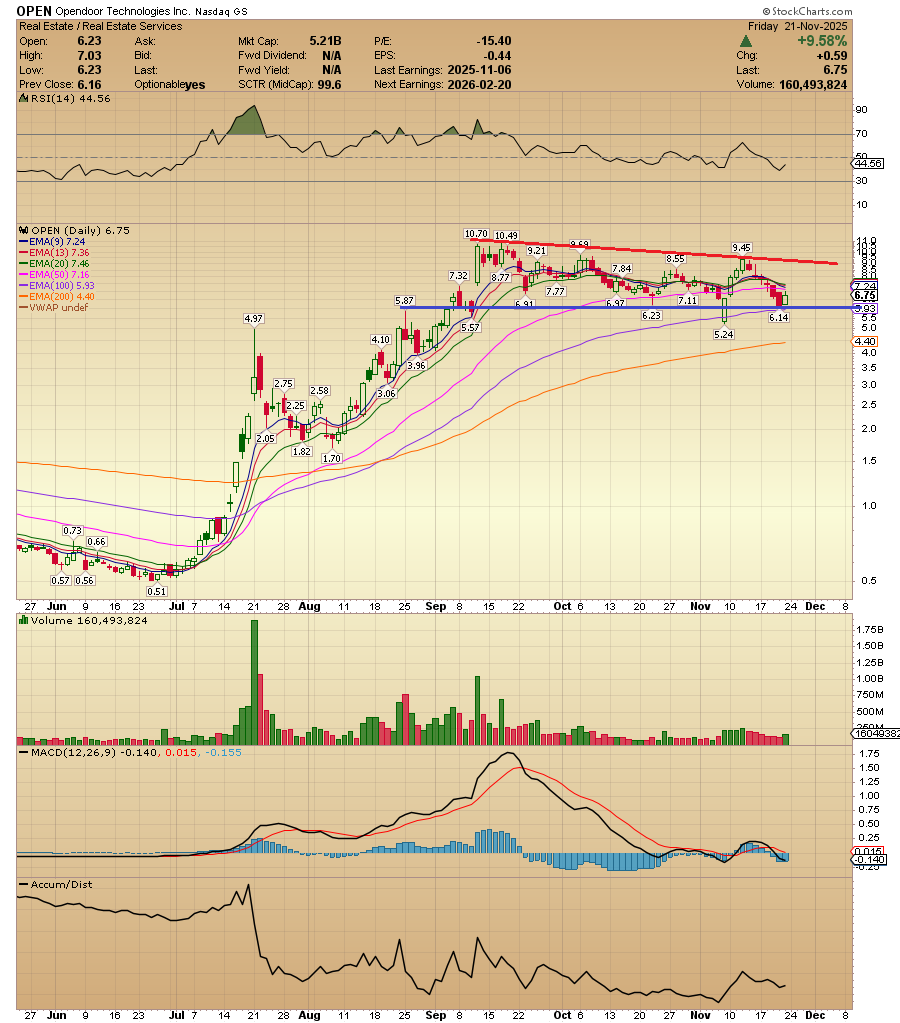900x1023 pixels.
Task: Click the Mkt Cap 5.21B value
Action: pos(325,40)
